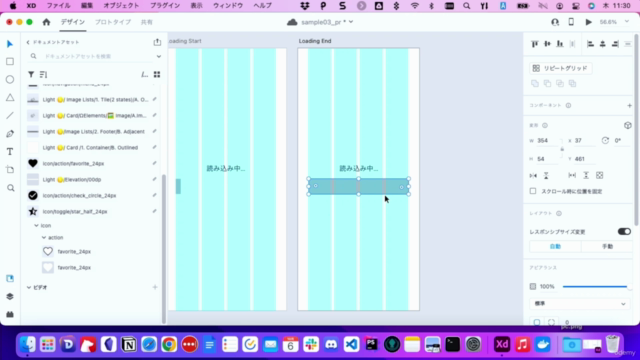Click the invite user icon
The width and height of the screenshot is (640, 360).
tap(555, 22)
